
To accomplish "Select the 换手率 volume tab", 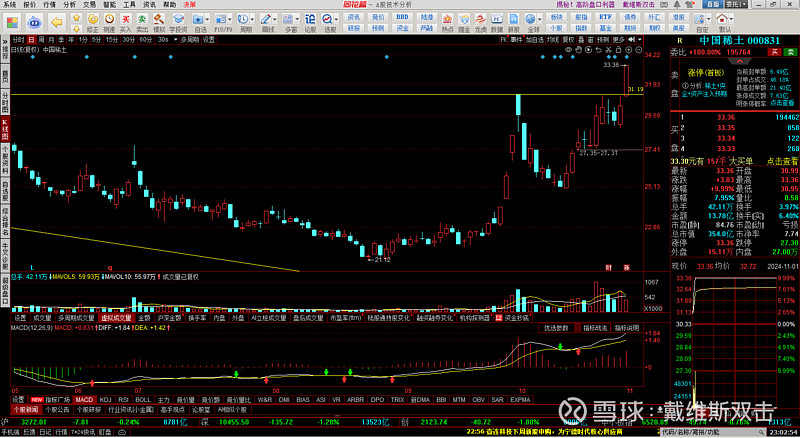I will click(197, 318).
